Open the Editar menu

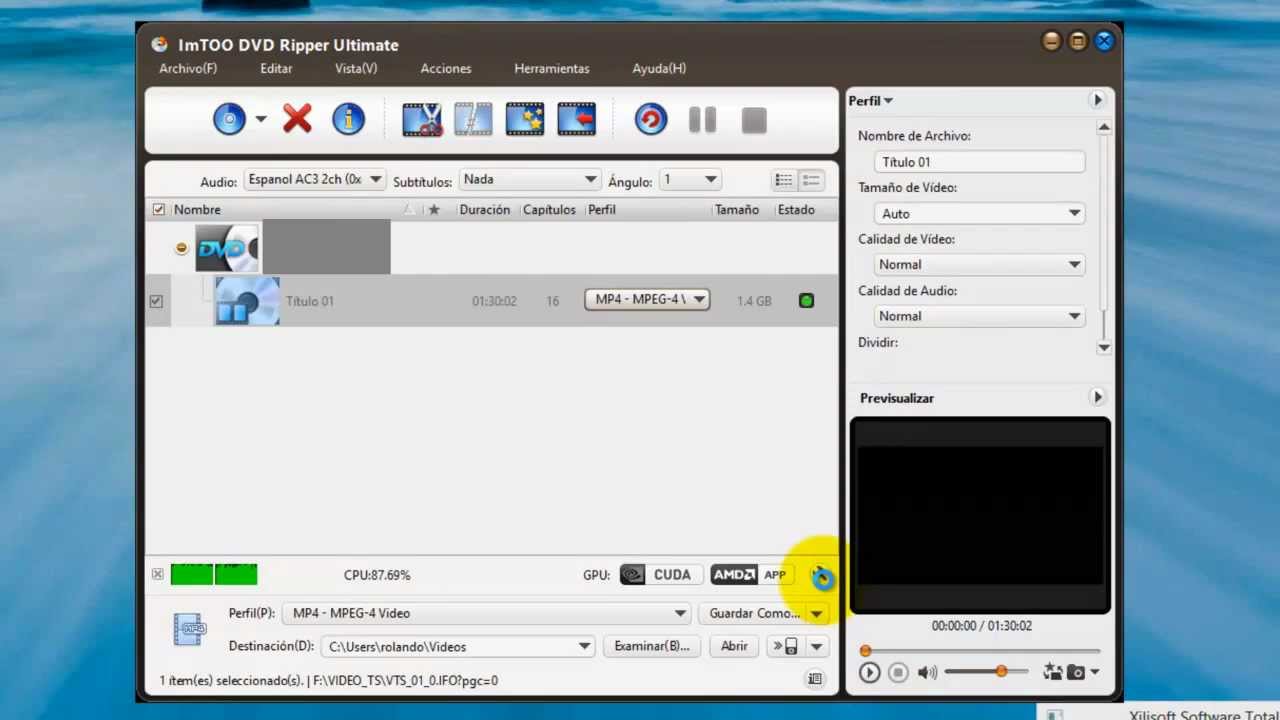click(x=276, y=69)
